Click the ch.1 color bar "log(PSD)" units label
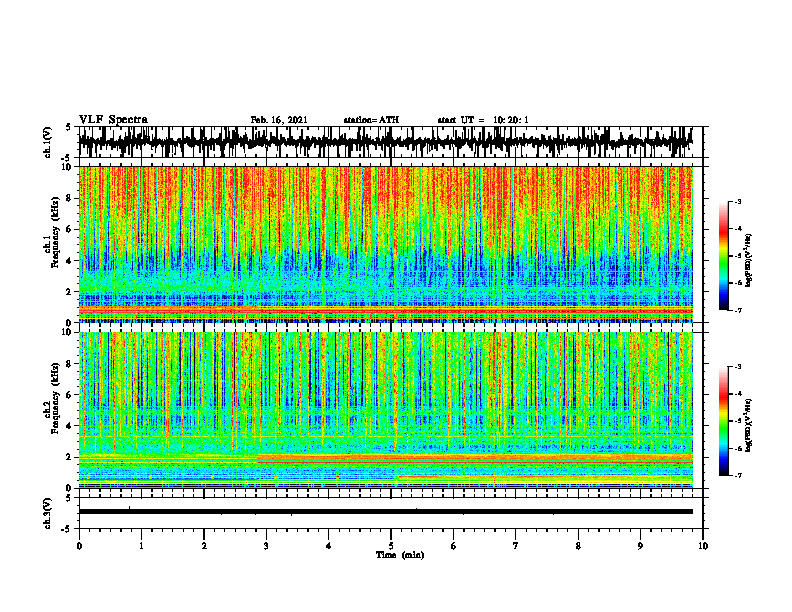 (x=748, y=260)
